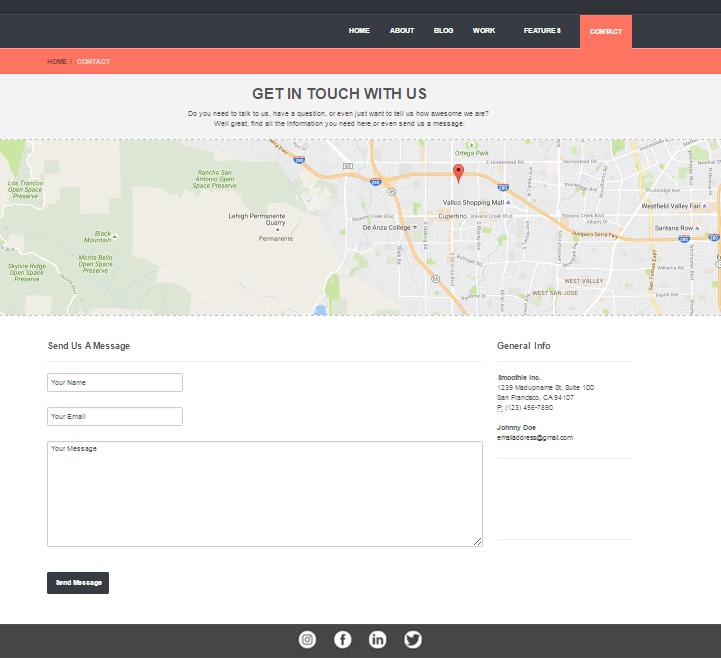This screenshot has height=658, width=721.
Task: Click the Vallco Shopping Mall map marker
Action: (x=508, y=202)
